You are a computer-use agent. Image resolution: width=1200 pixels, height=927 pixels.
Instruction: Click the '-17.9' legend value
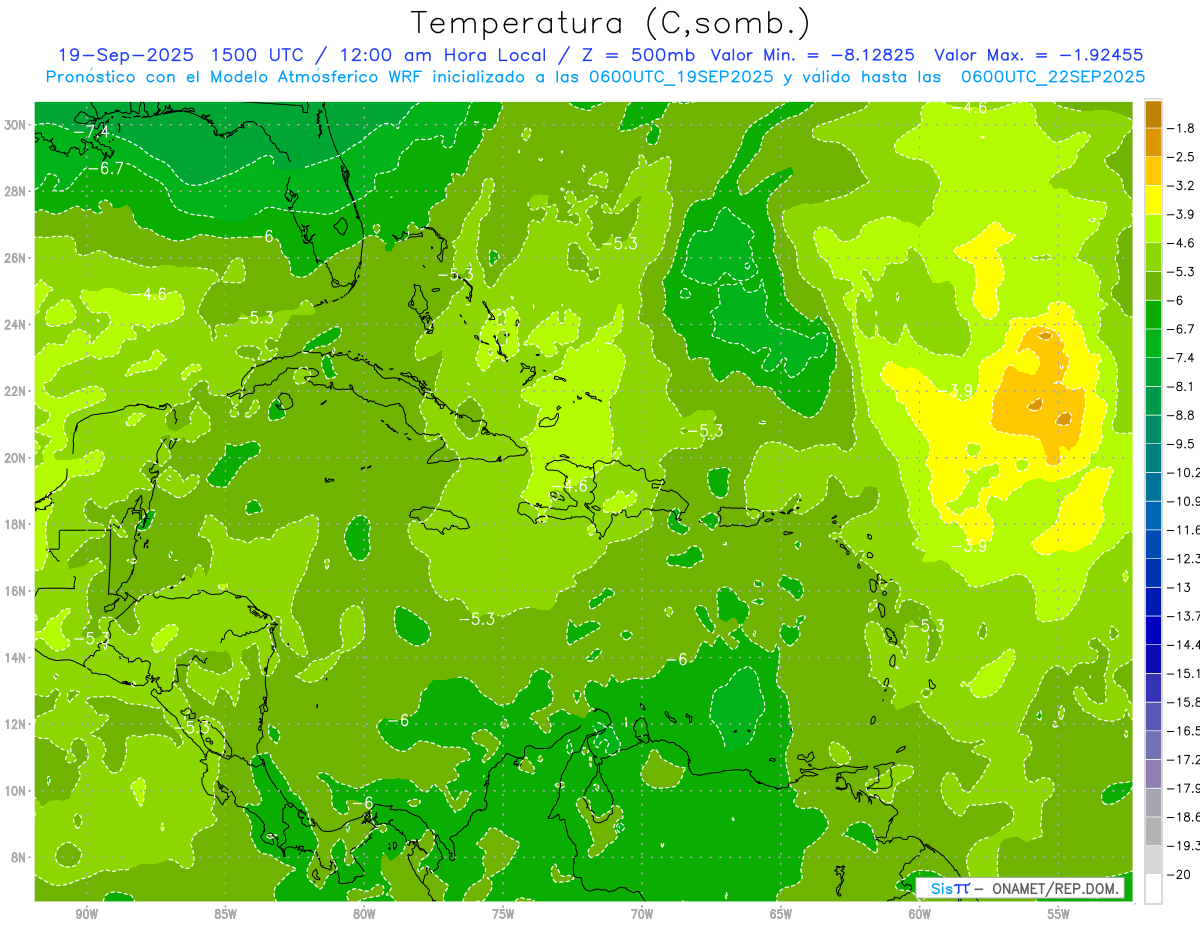(x=1184, y=788)
